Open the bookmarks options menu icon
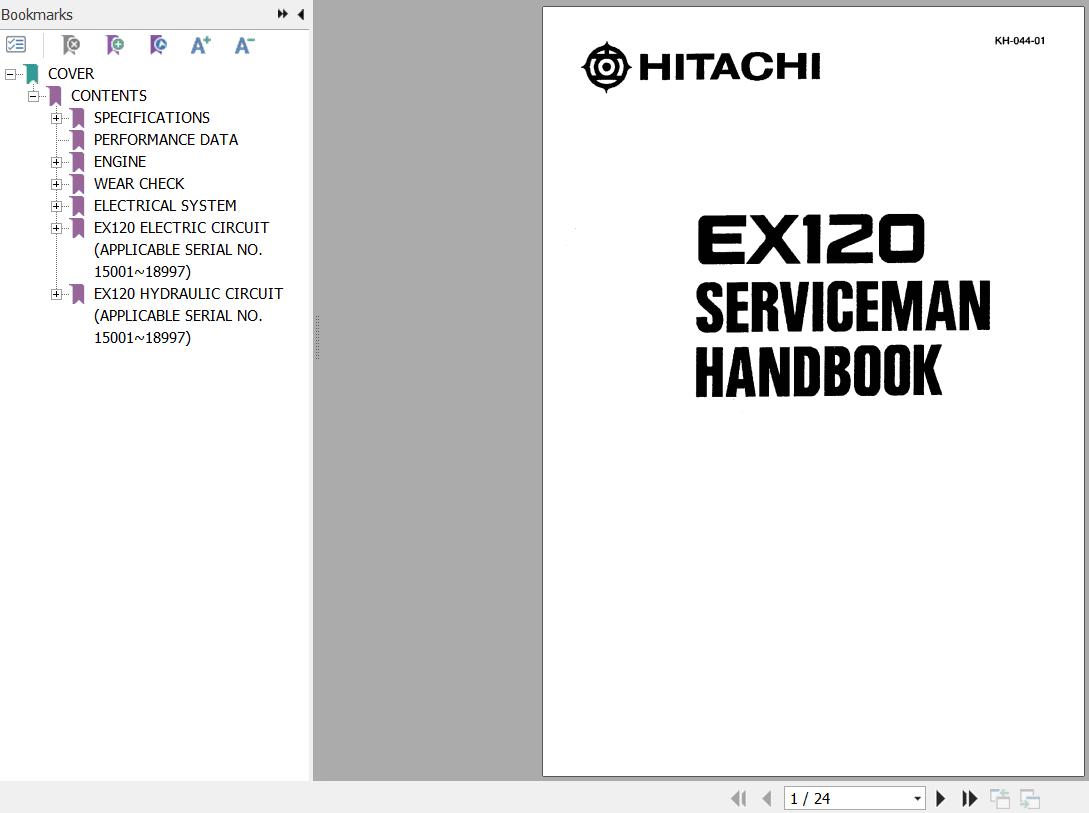The image size is (1089, 813). coord(16,45)
